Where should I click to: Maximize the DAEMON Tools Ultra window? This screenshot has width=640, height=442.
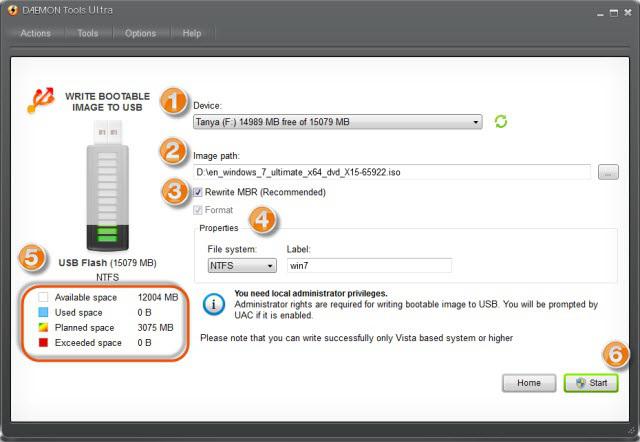613,13
